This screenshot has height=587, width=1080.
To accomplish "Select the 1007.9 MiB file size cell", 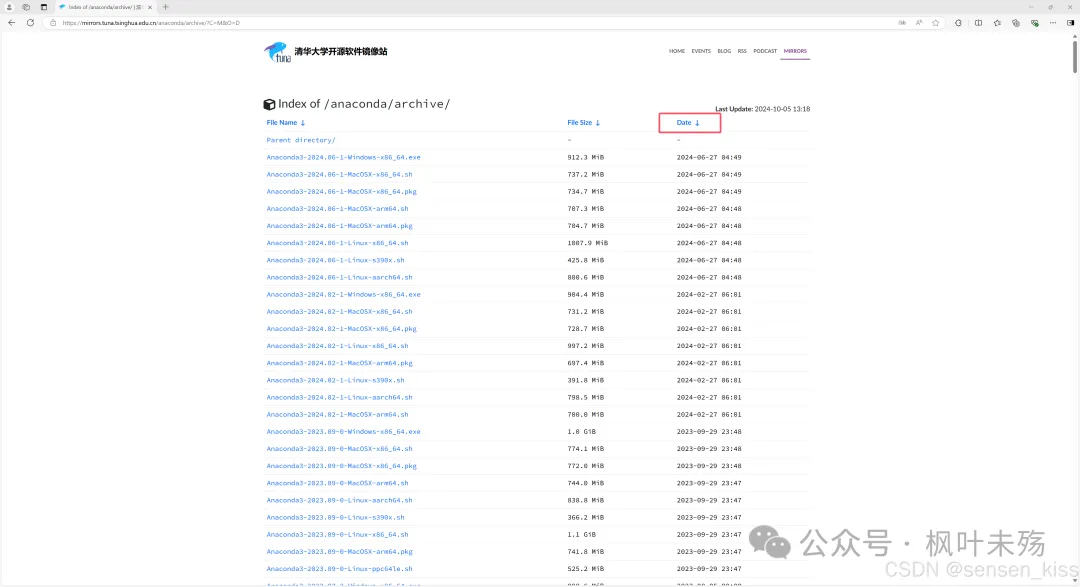I will tap(587, 243).
